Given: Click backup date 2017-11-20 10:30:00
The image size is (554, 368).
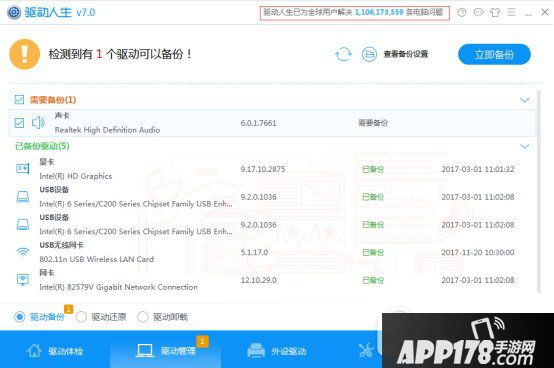Looking at the screenshot, I should (x=478, y=252).
